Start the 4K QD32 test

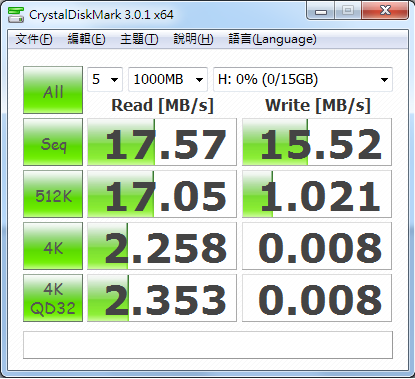pyautogui.click(x=53, y=298)
